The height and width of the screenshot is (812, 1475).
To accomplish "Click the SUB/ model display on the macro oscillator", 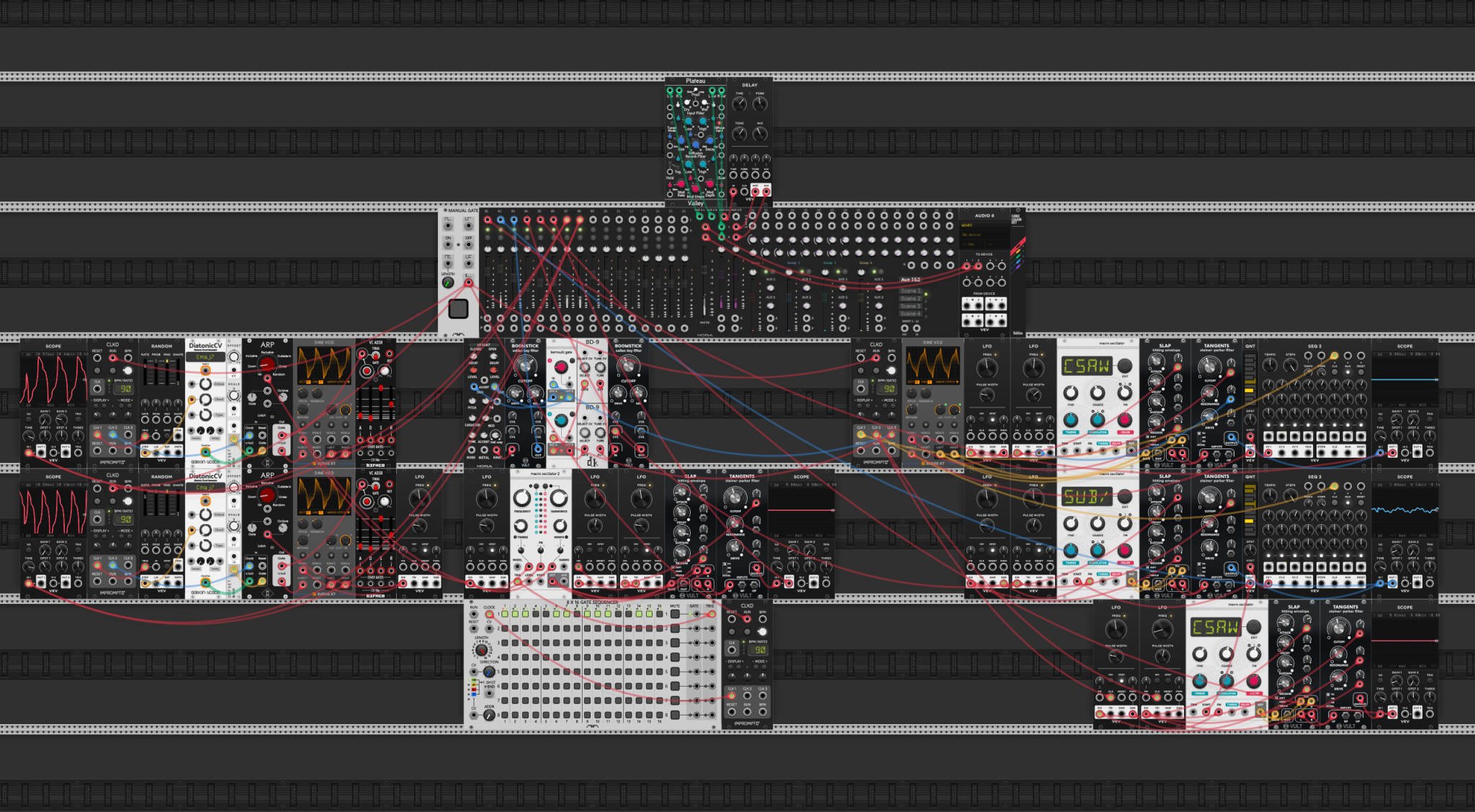I will pos(1085,496).
